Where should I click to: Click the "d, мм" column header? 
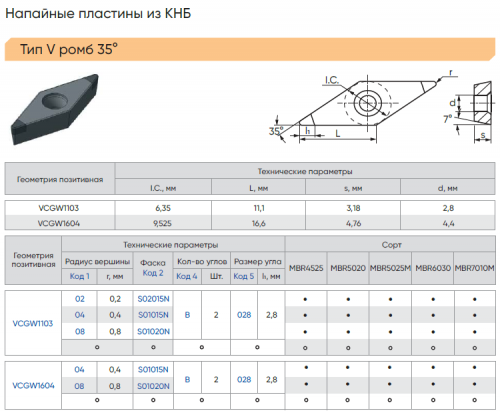pyautogui.click(x=448, y=188)
